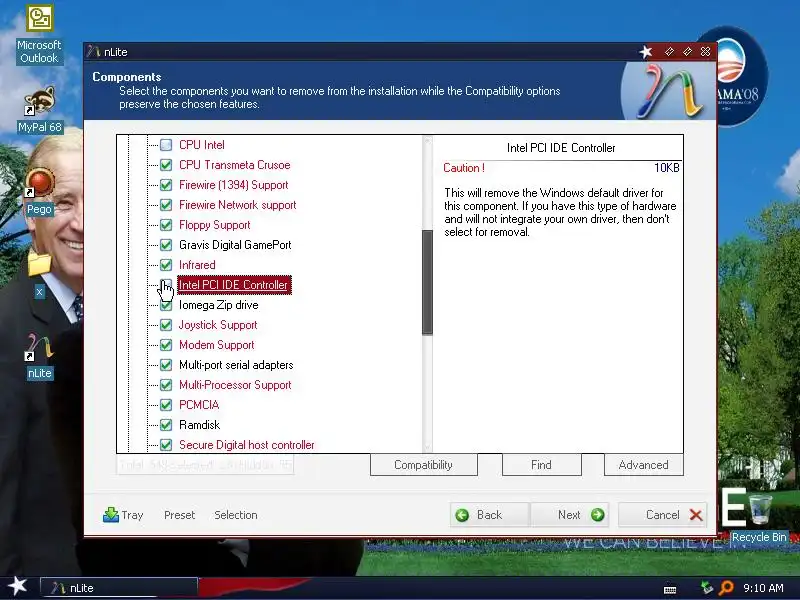
Task: Click the Compatibility button
Action: [423, 465]
